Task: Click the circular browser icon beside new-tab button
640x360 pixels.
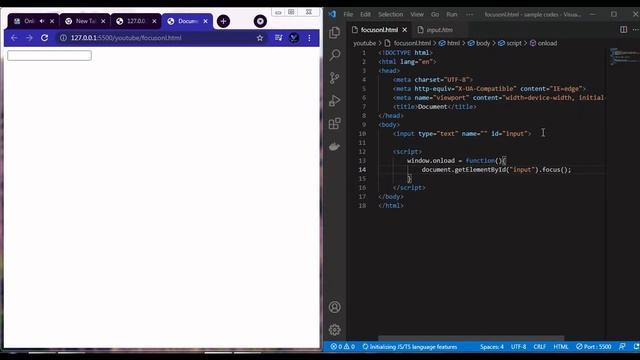Action: click(x=260, y=21)
